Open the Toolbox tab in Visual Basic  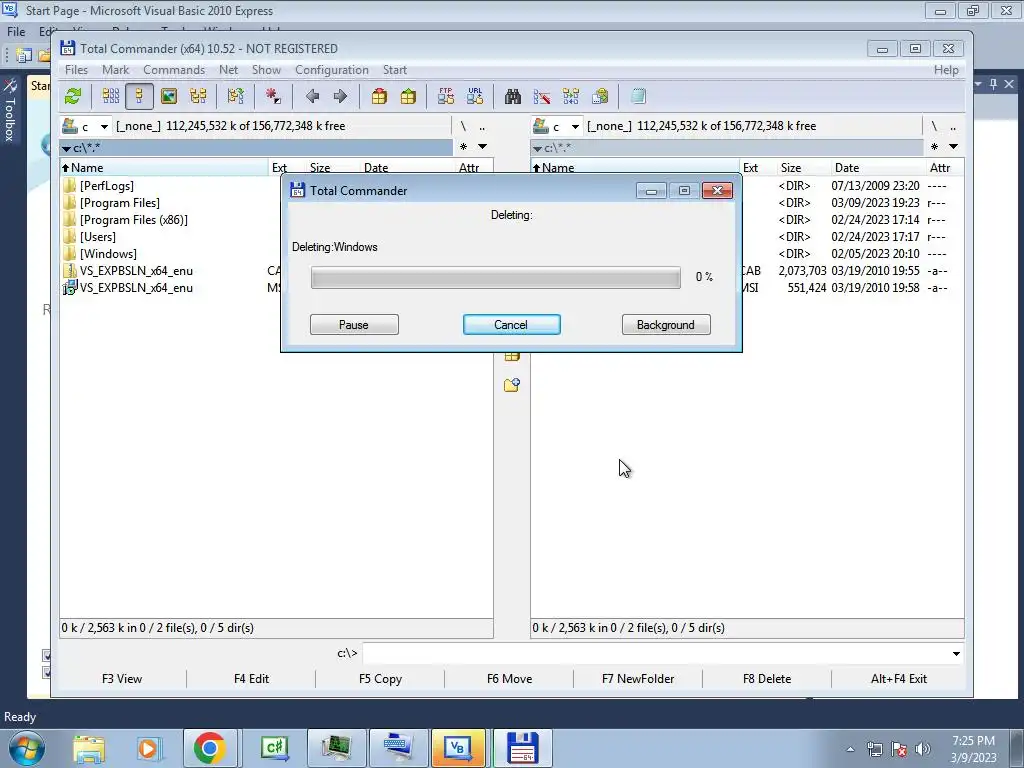[x=10, y=111]
